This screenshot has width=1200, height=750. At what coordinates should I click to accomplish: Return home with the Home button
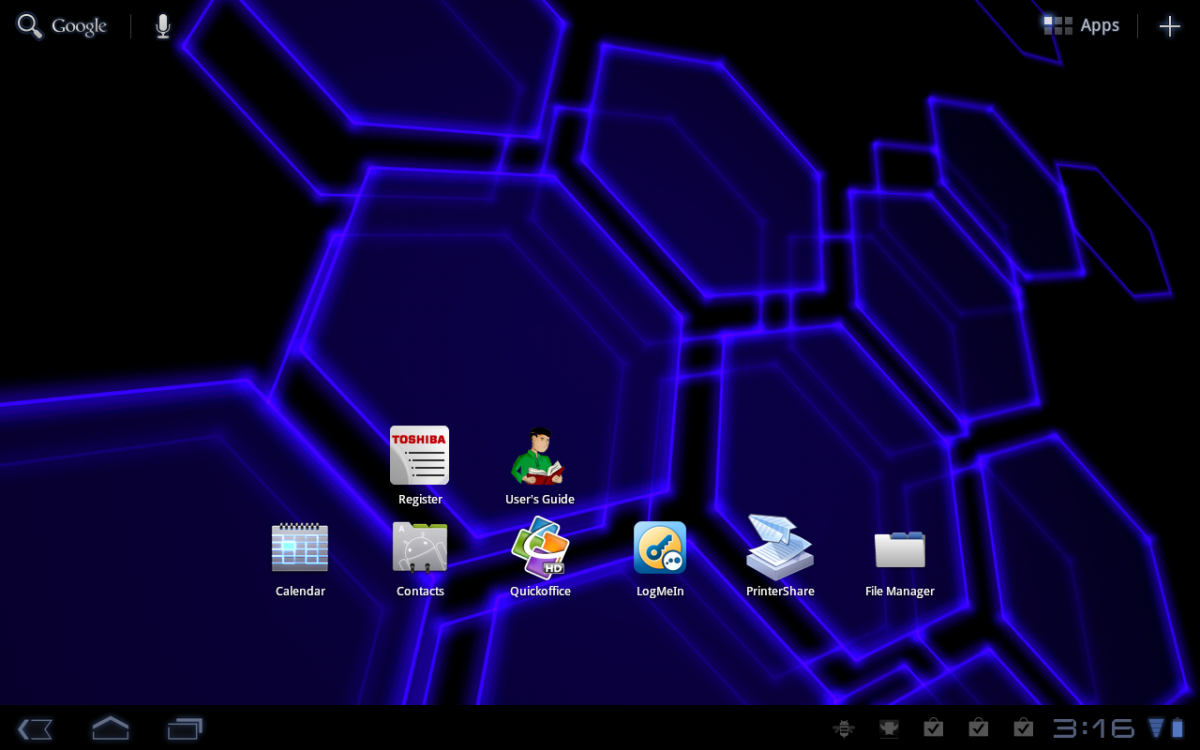click(x=109, y=729)
